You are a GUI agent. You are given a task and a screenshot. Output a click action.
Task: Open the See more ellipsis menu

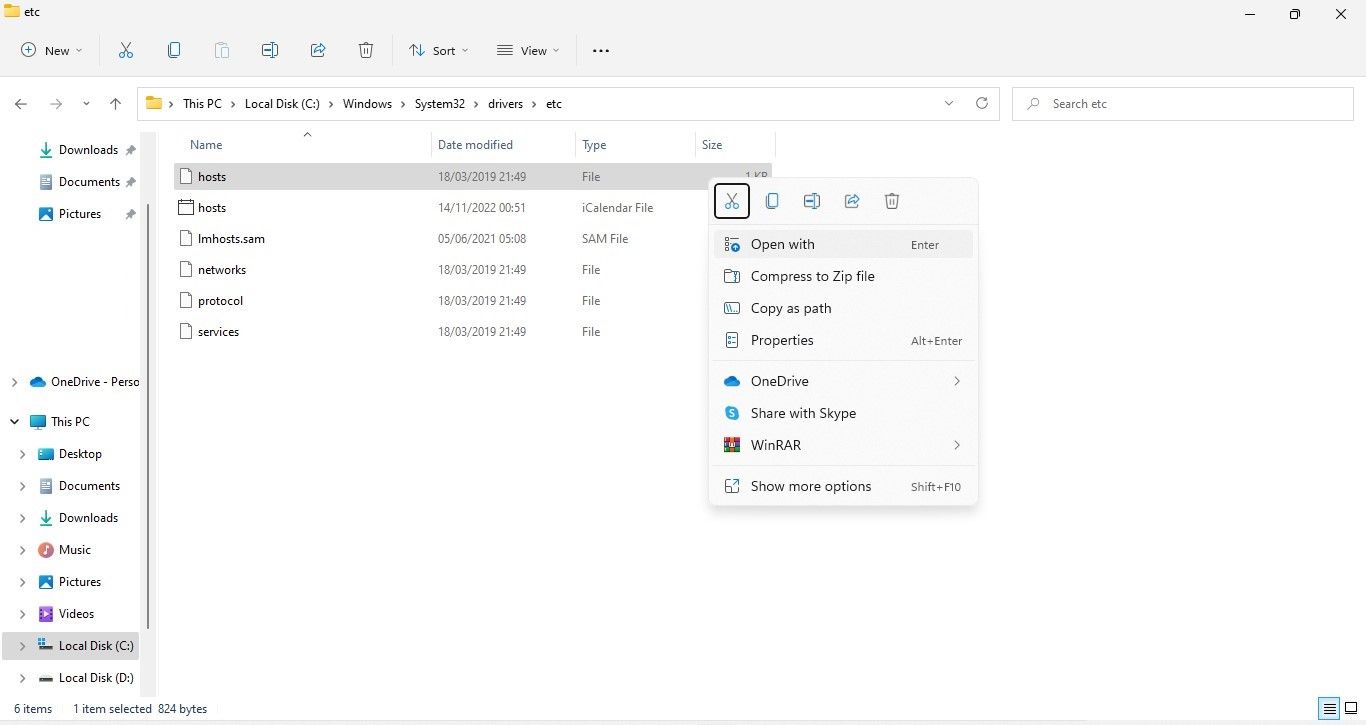pyautogui.click(x=601, y=50)
